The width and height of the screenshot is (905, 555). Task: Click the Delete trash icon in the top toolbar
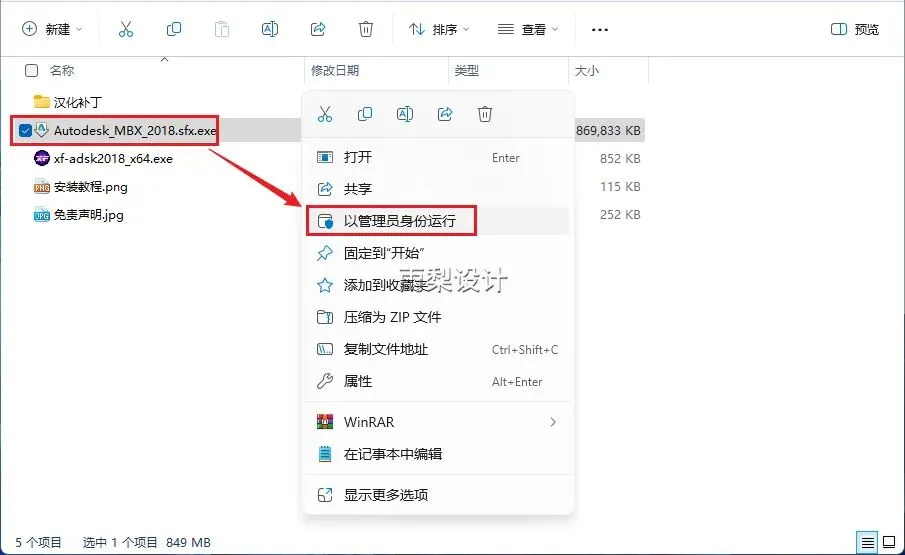point(366,29)
